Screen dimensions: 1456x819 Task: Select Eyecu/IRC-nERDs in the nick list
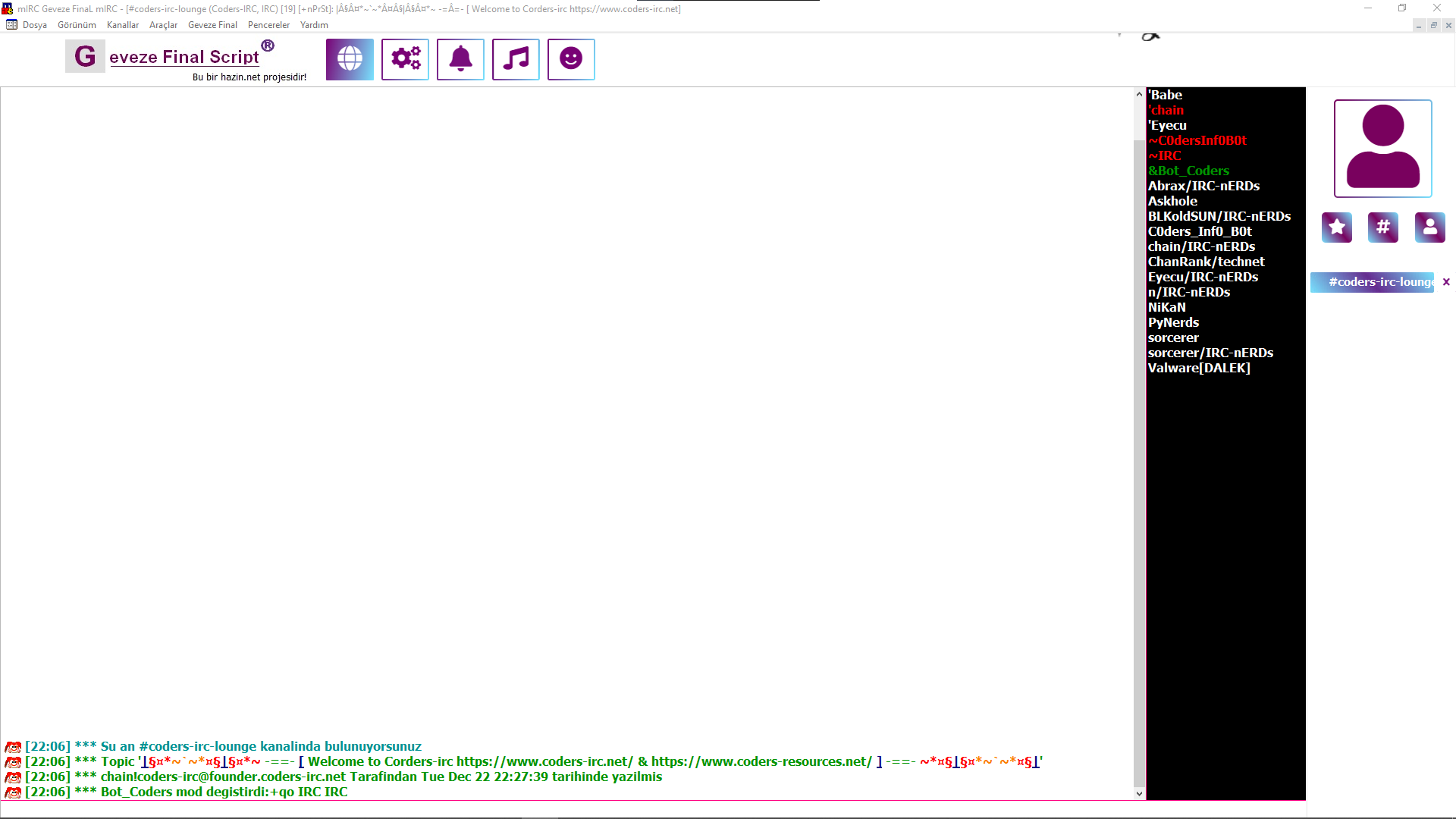[x=1203, y=277]
